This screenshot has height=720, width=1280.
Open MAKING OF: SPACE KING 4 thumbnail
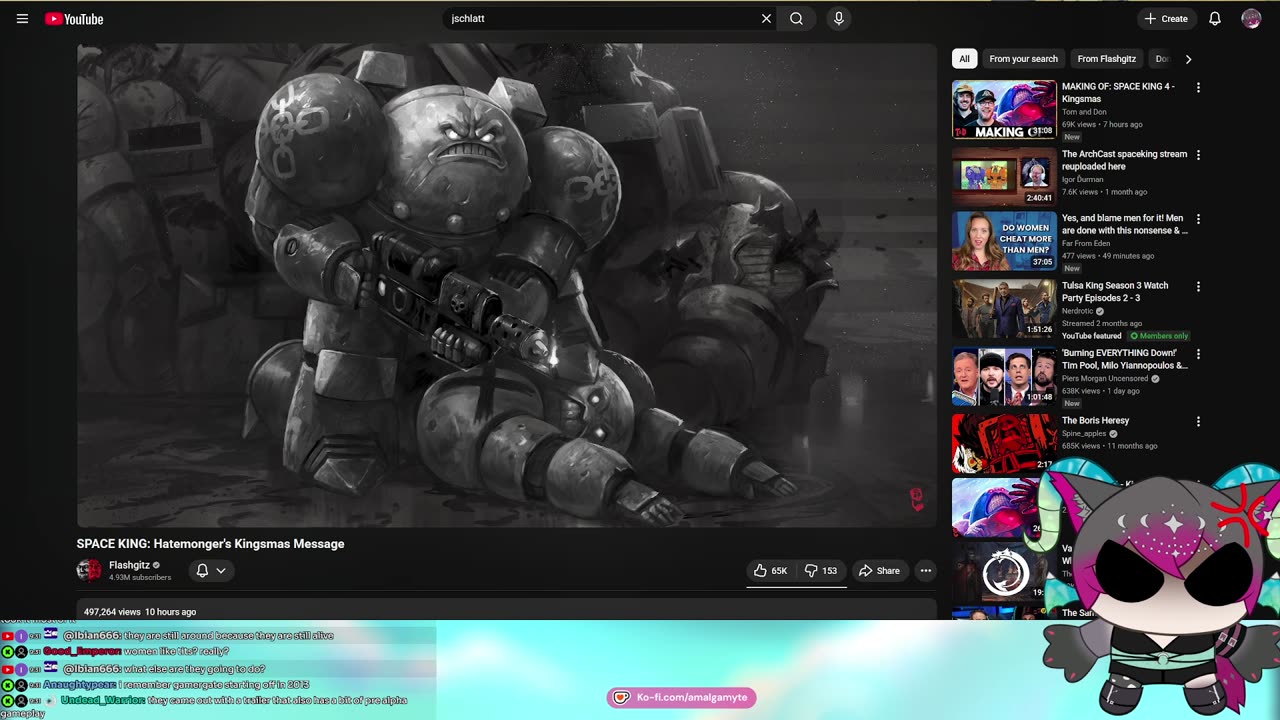point(1004,109)
